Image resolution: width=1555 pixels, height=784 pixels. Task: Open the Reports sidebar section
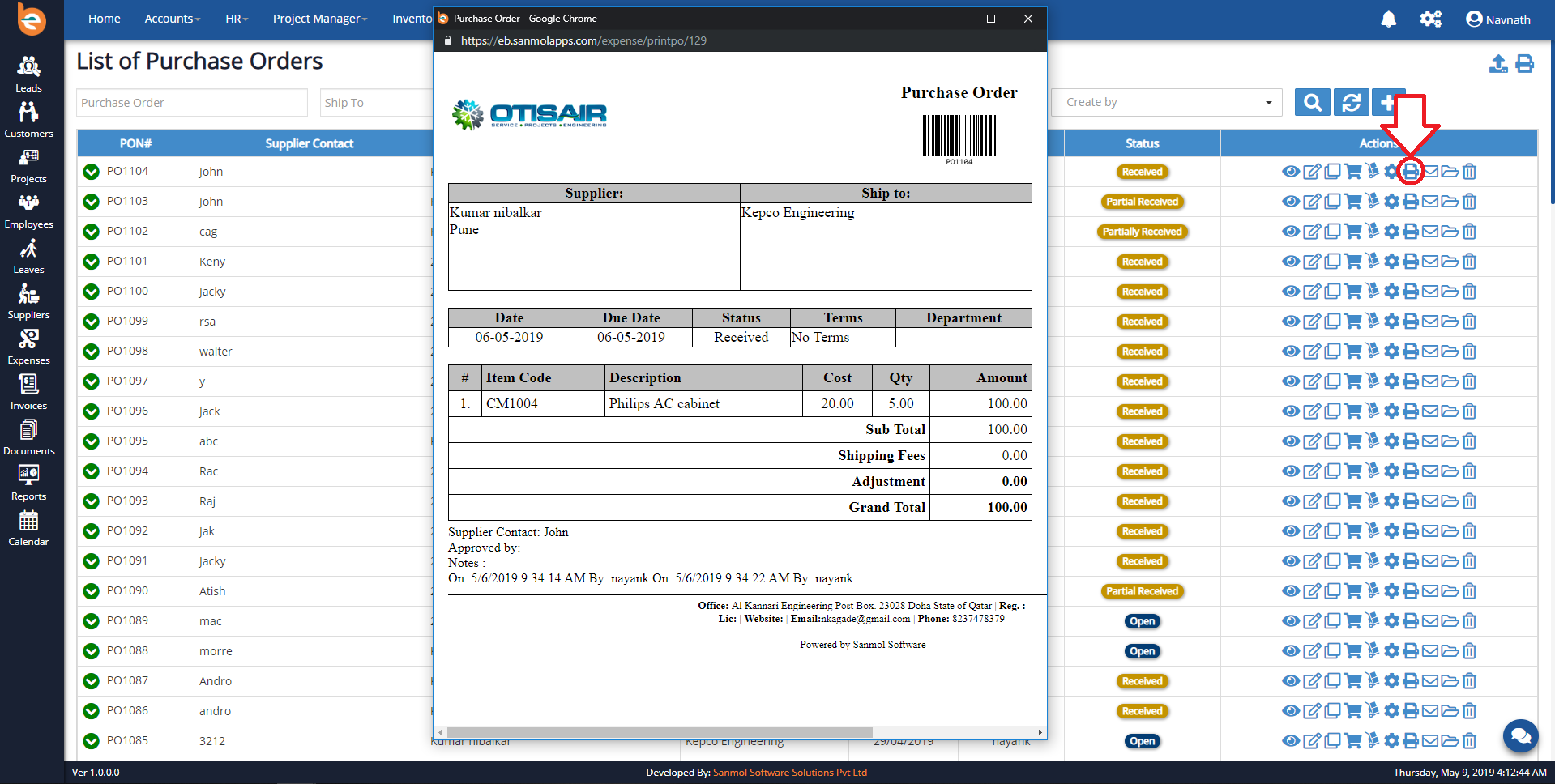click(28, 483)
